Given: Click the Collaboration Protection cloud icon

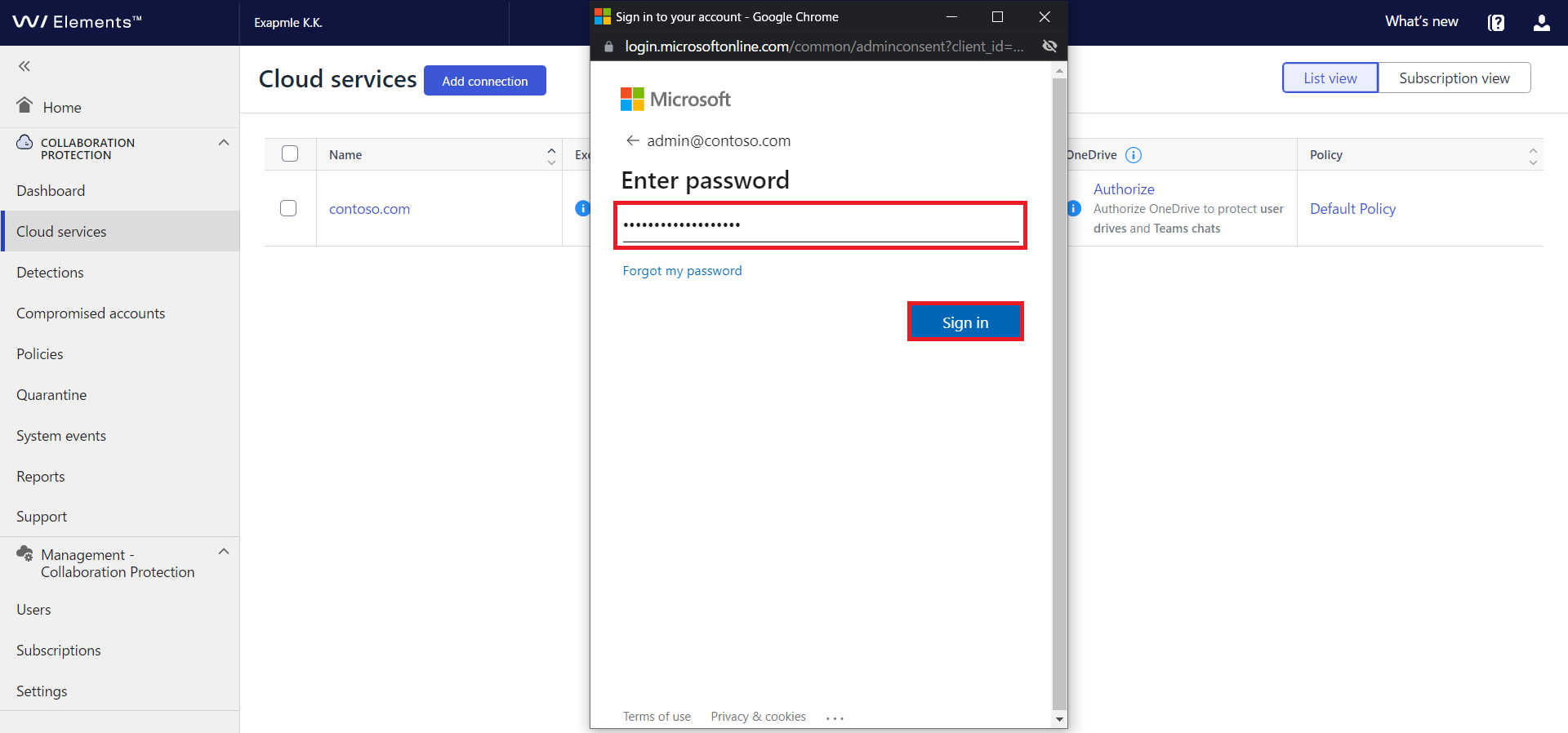Looking at the screenshot, I should coord(24,142).
